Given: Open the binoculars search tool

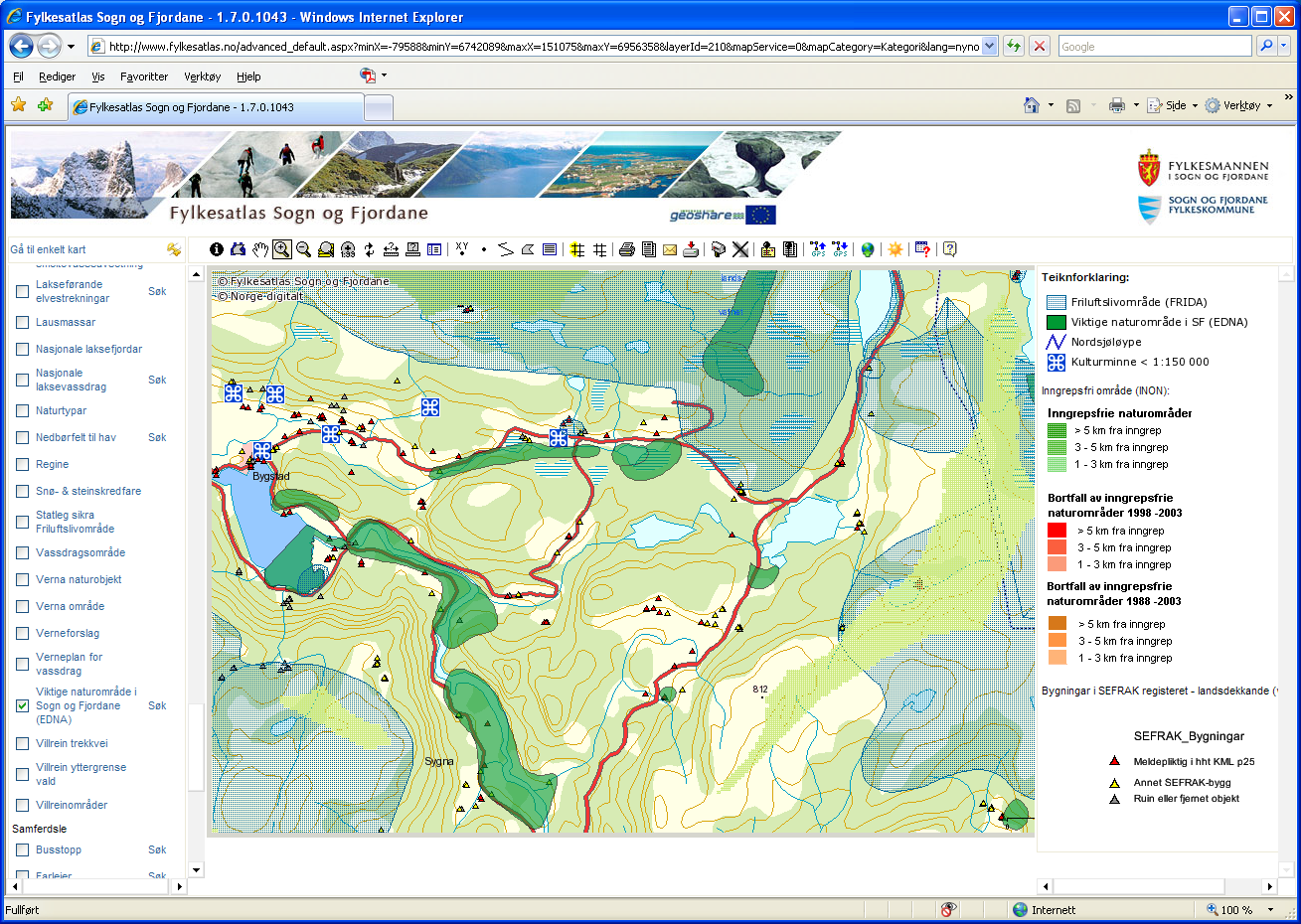Looking at the screenshot, I should tap(238, 249).
